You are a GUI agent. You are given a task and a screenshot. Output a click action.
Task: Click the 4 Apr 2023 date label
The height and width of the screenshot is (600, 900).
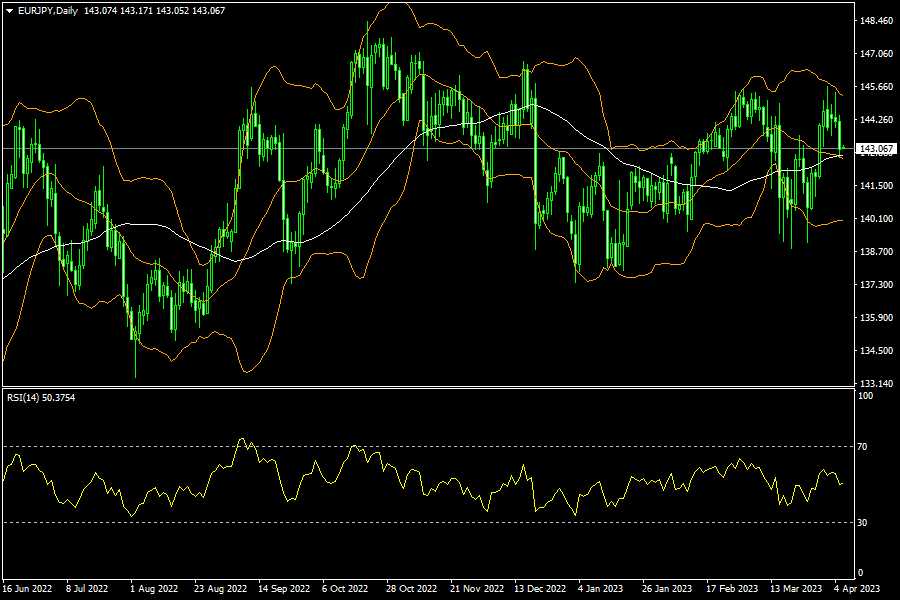click(x=857, y=589)
